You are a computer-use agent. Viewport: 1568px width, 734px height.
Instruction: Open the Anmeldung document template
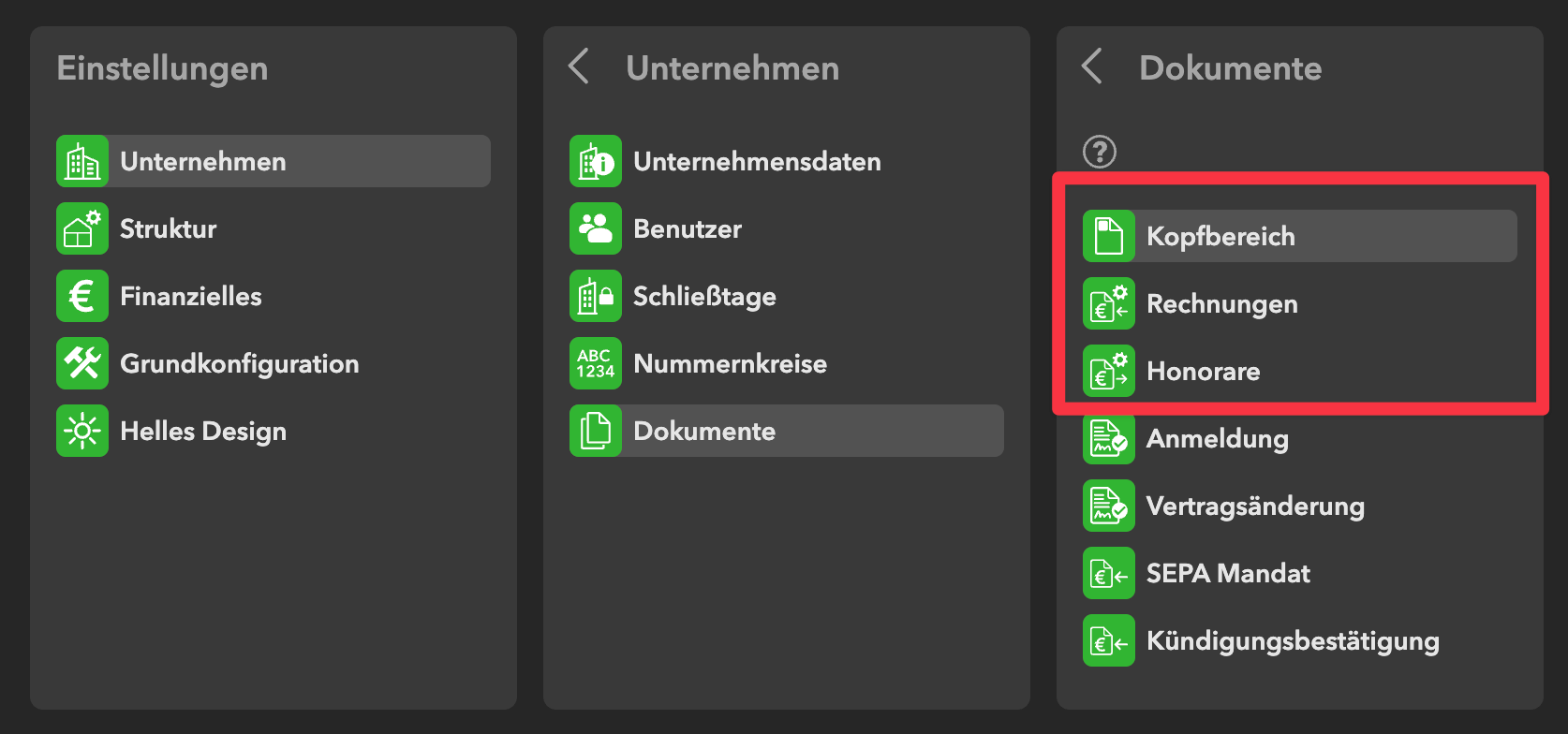tap(1217, 438)
